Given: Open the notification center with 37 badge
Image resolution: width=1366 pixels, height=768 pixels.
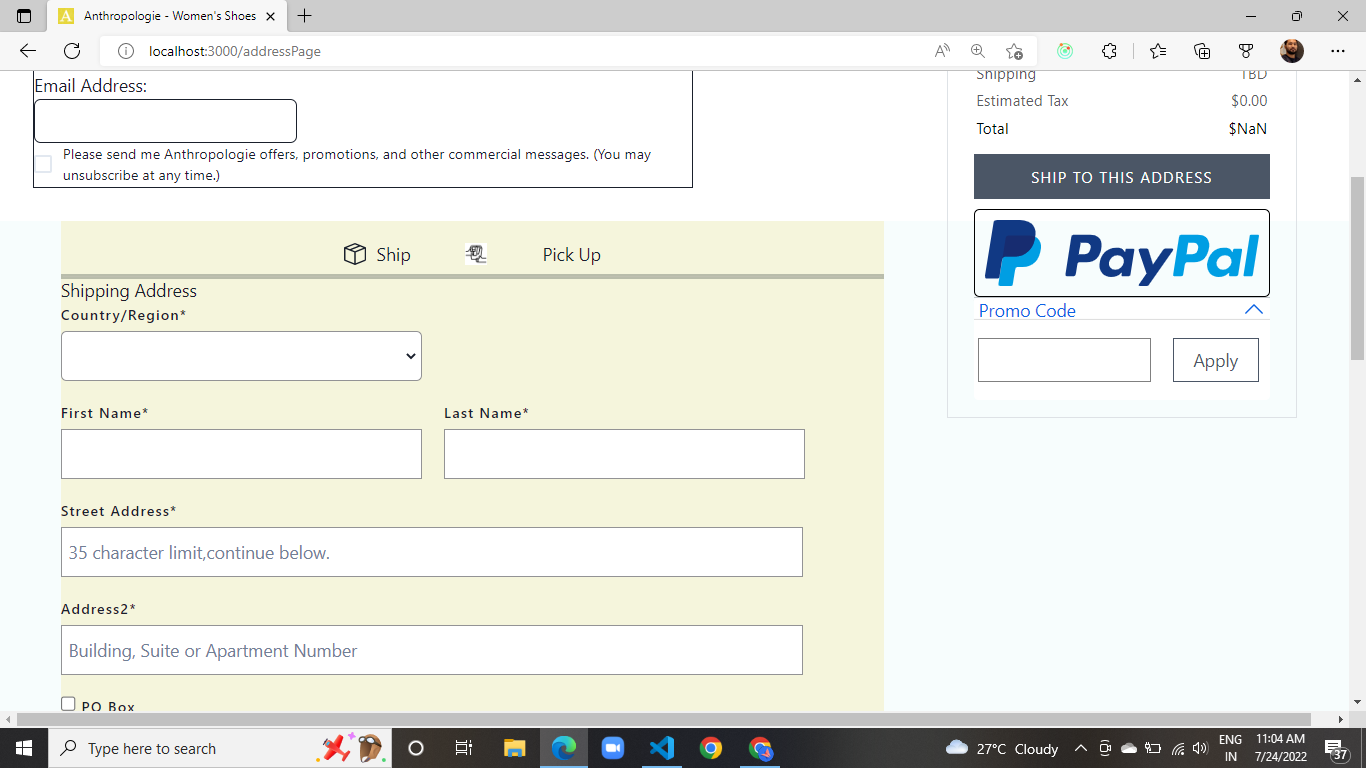Looking at the screenshot, I should point(1337,748).
